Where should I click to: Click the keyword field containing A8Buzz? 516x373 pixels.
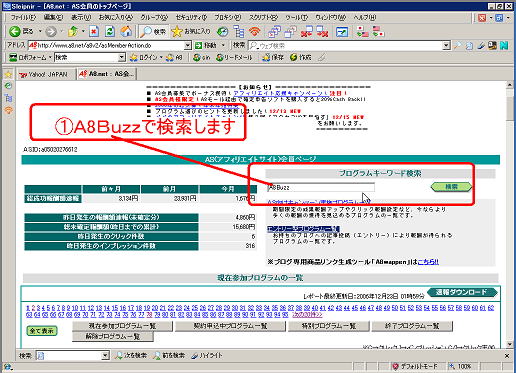click(321, 187)
